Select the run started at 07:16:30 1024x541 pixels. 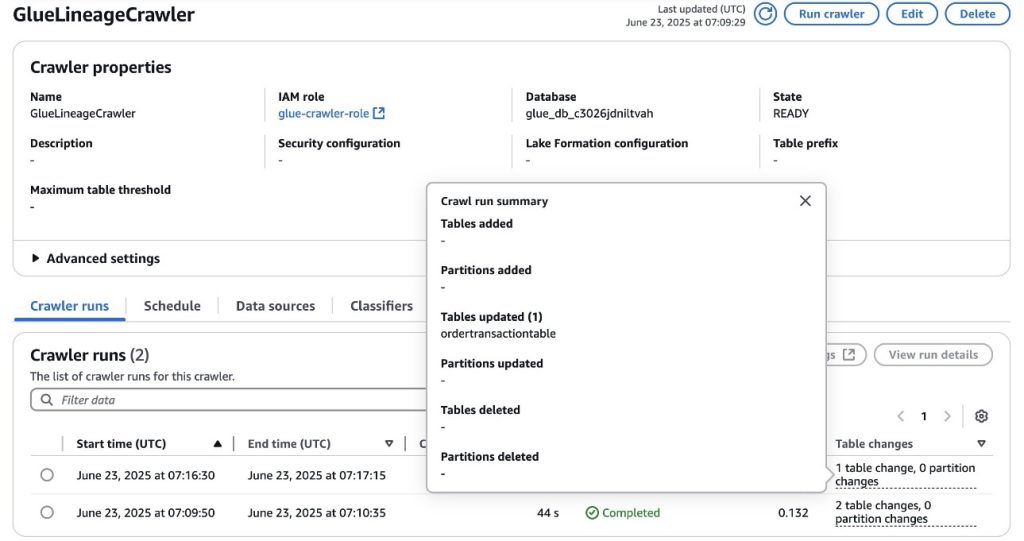coord(47,475)
